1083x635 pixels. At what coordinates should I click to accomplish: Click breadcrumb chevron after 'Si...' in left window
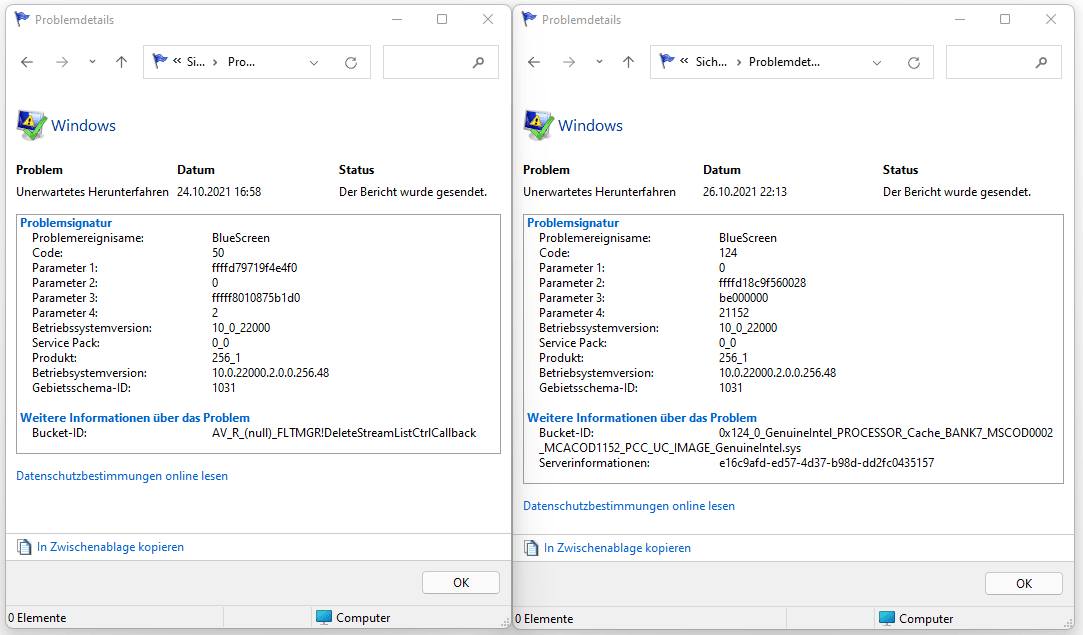(215, 62)
